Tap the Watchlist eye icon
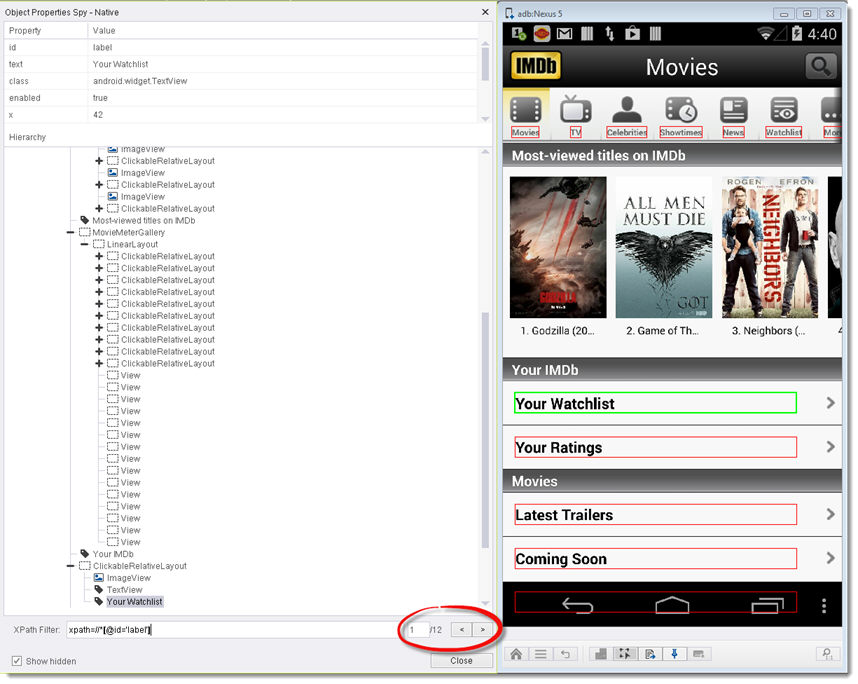 tap(784, 110)
